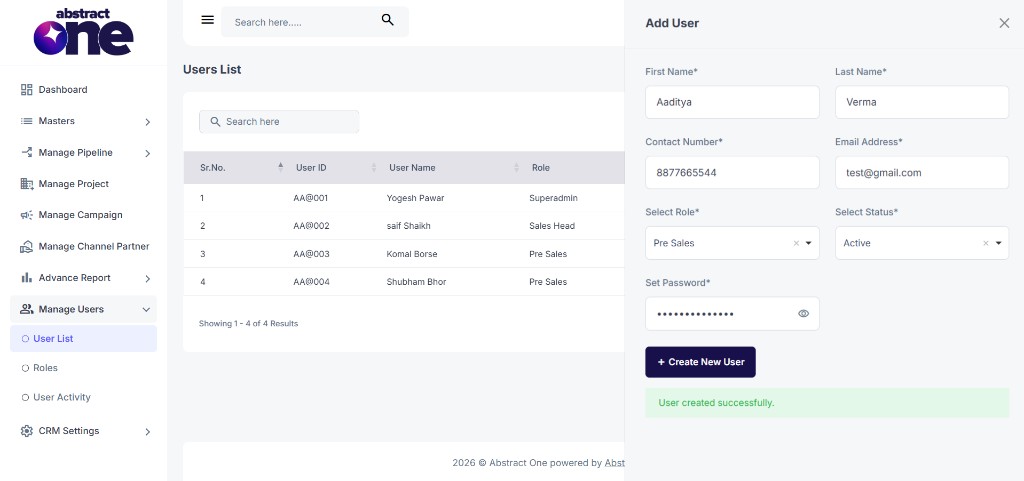The height and width of the screenshot is (481, 1024).
Task: Click the Contact Number field
Action: [x=732, y=172]
